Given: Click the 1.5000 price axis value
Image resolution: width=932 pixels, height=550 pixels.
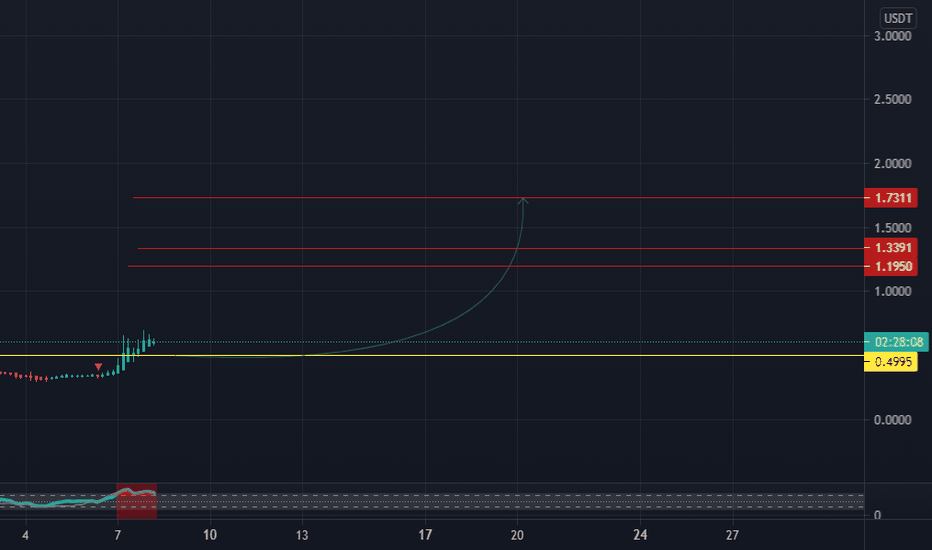Looking at the screenshot, I should coord(892,228).
